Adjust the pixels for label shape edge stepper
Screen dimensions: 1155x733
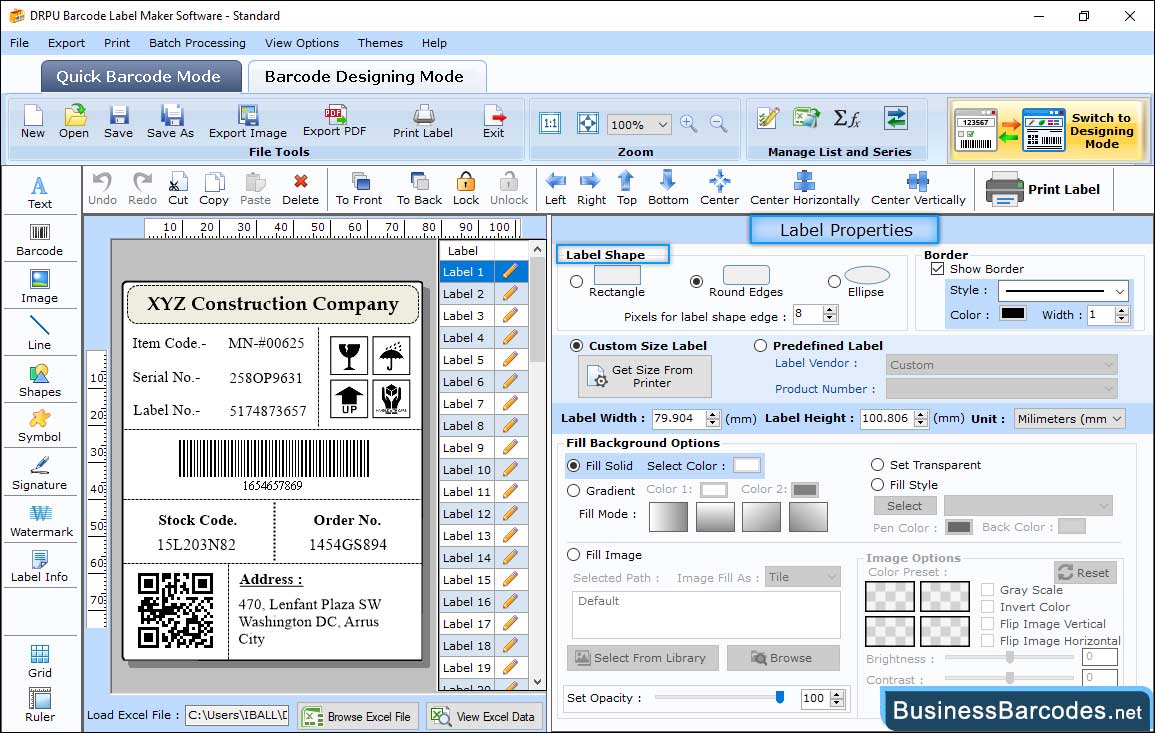click(830, 315)
